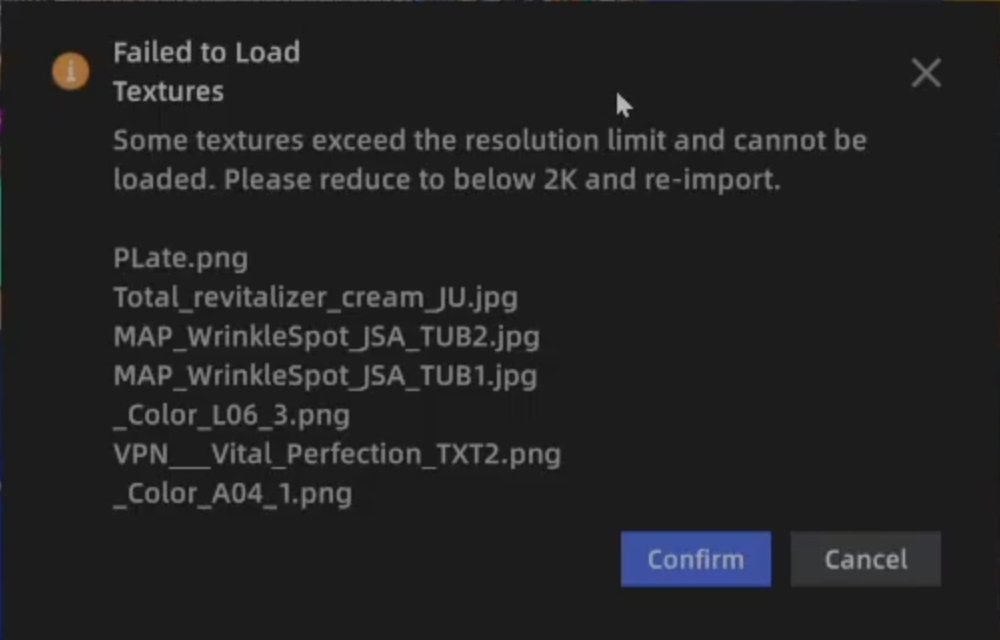Screen dimensions: 1000x640
Task: Cancel the texture warning dialog
Action: coord(865,559)
